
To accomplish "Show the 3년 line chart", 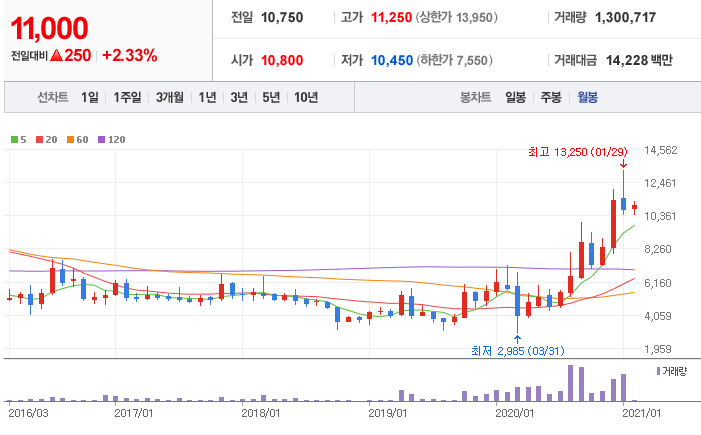I will click(x=239, y=97).
